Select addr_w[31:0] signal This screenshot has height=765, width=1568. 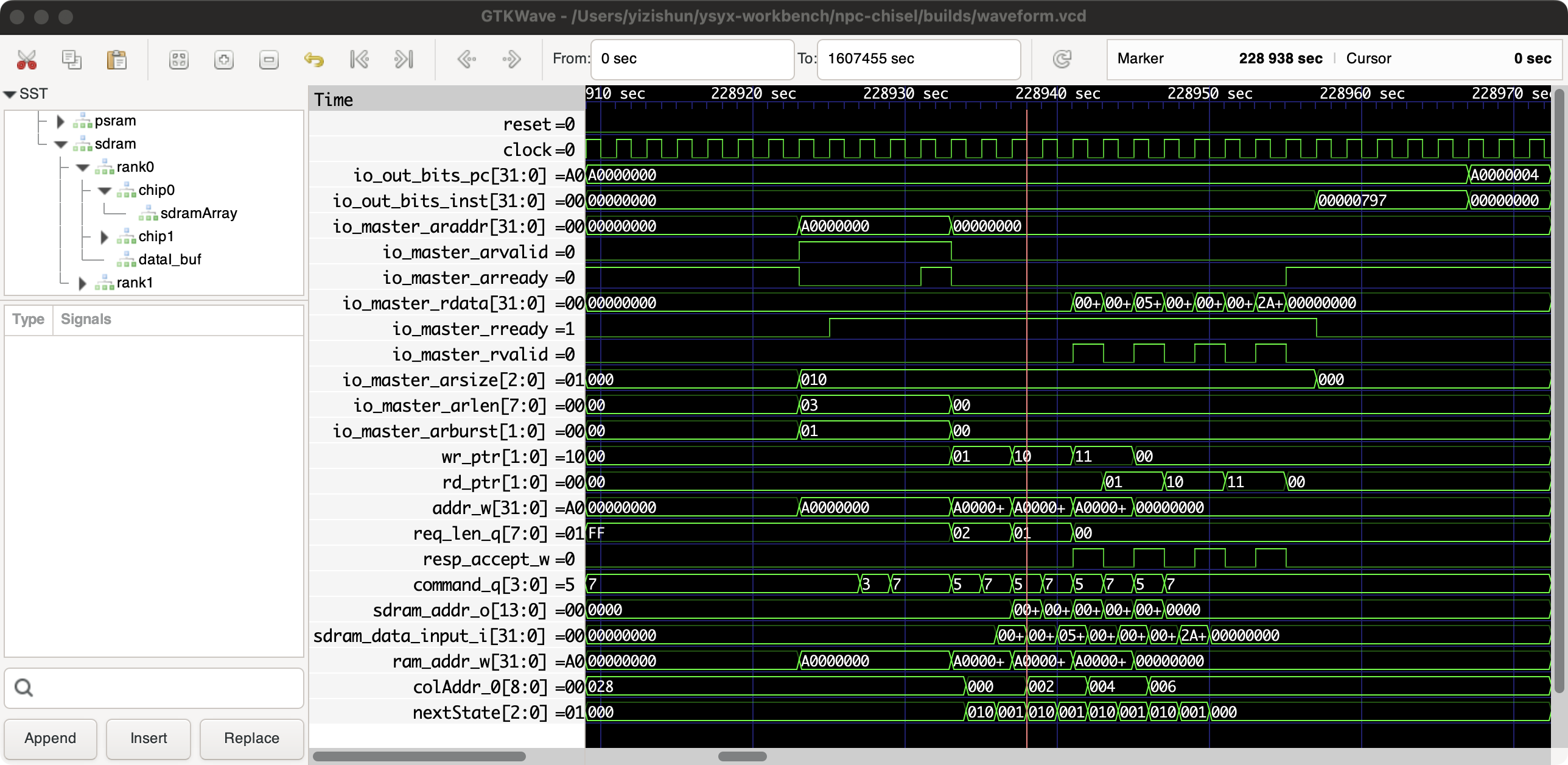tap(447, 508)
